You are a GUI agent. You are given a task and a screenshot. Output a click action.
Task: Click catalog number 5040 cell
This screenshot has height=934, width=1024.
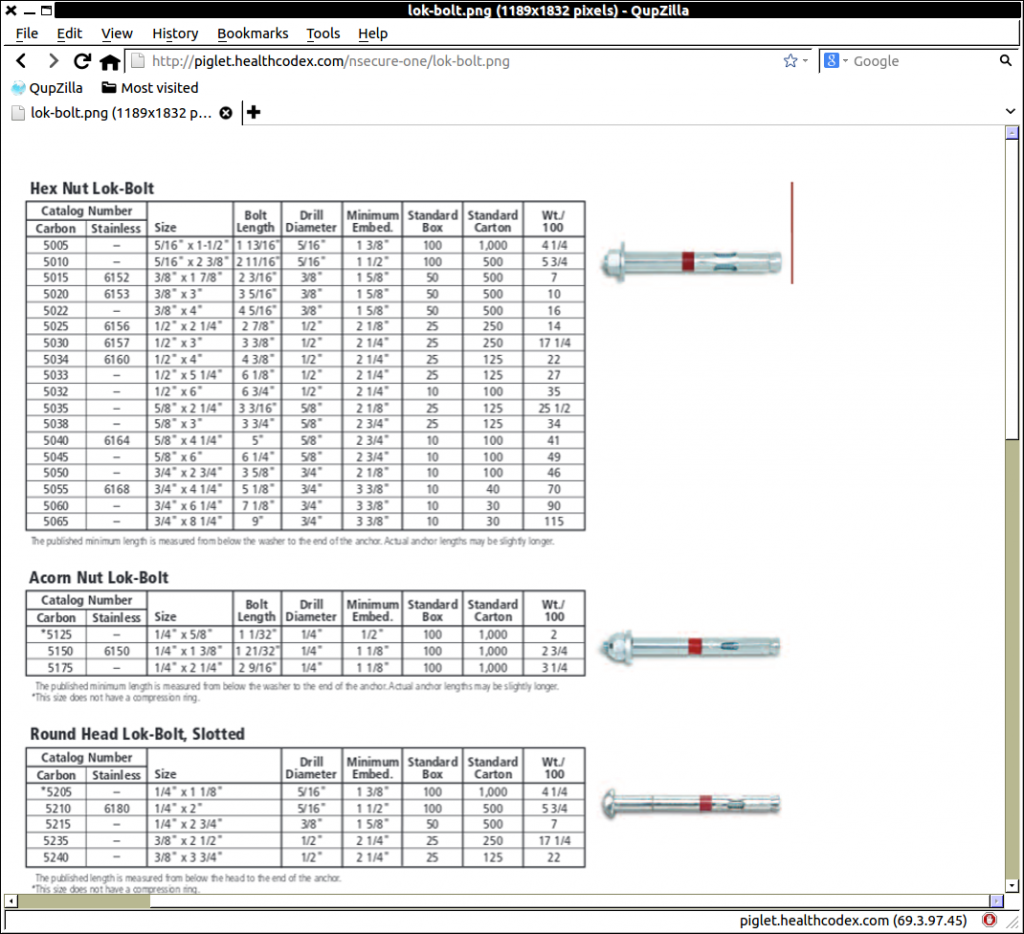56,440
